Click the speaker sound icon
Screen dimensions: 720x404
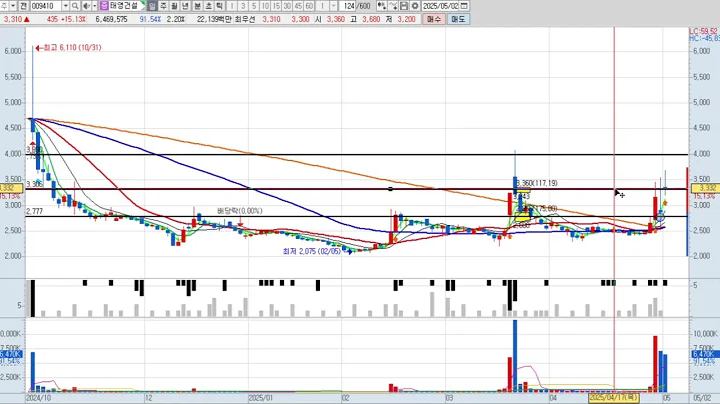pos(86,6)
